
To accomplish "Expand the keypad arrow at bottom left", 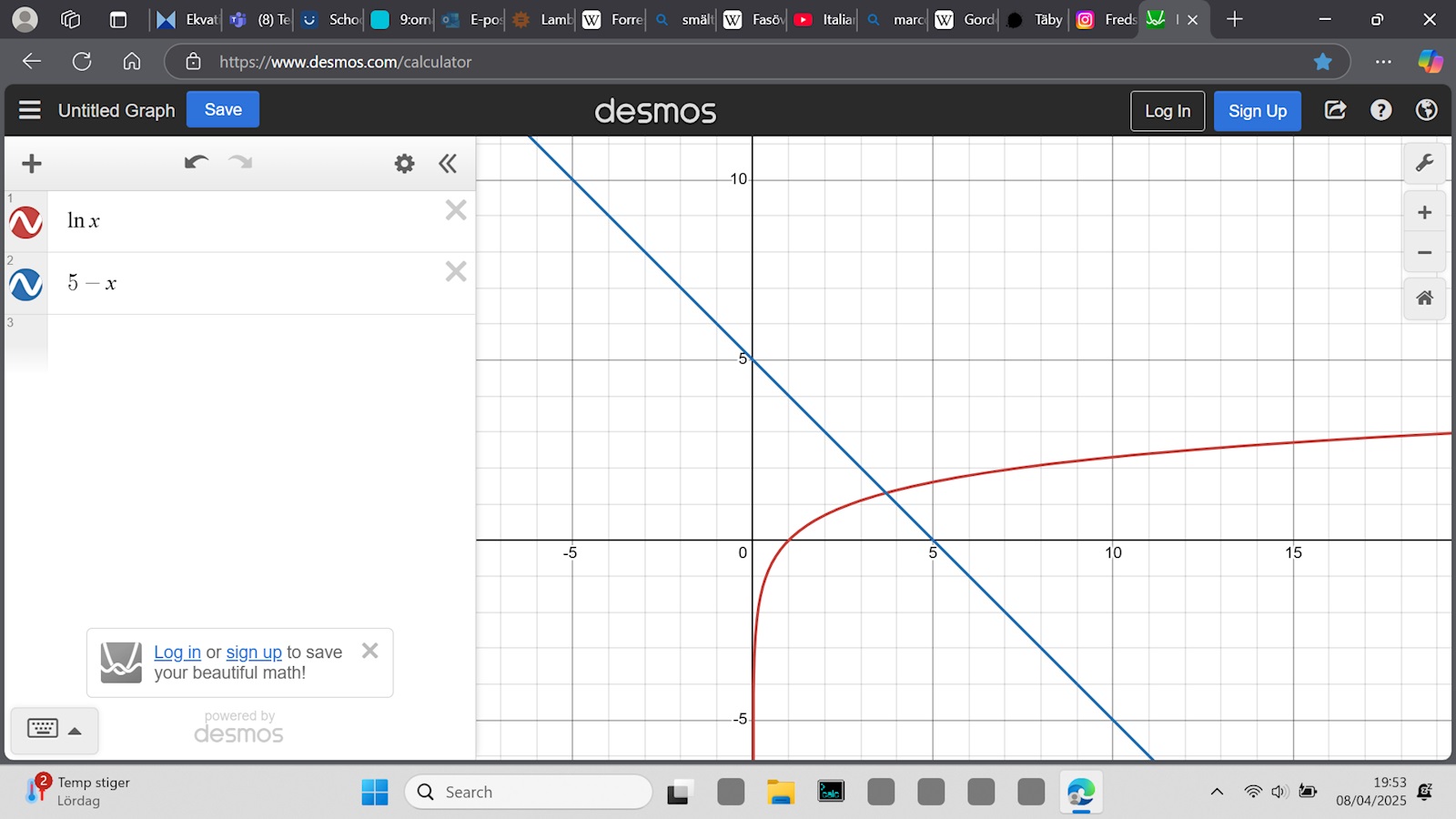I will [x=76, y=731].
